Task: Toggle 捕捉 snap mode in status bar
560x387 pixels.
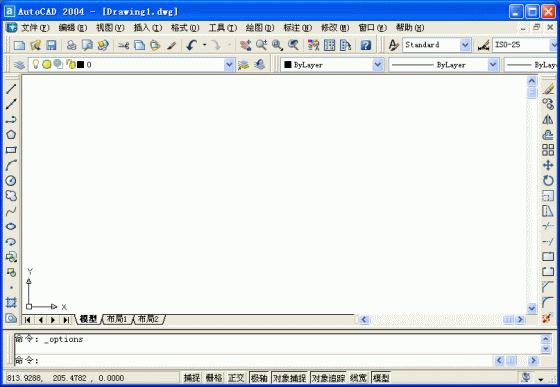Action: tap(192, 378)
